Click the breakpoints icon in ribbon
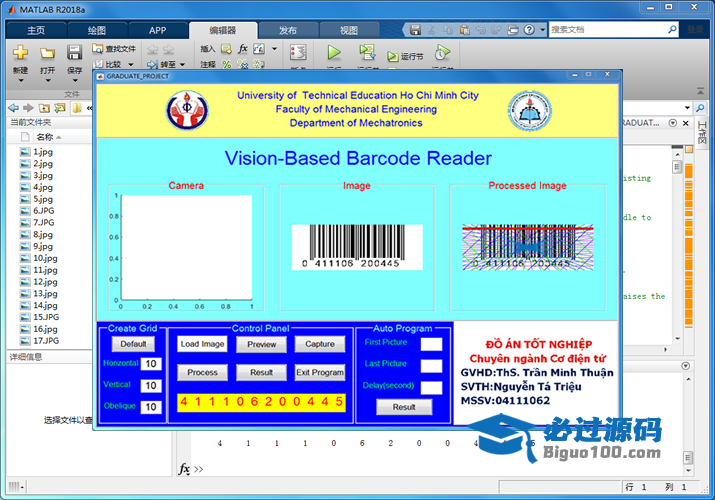715x500 pixels. pyautogui.click(x=298, y=52)
